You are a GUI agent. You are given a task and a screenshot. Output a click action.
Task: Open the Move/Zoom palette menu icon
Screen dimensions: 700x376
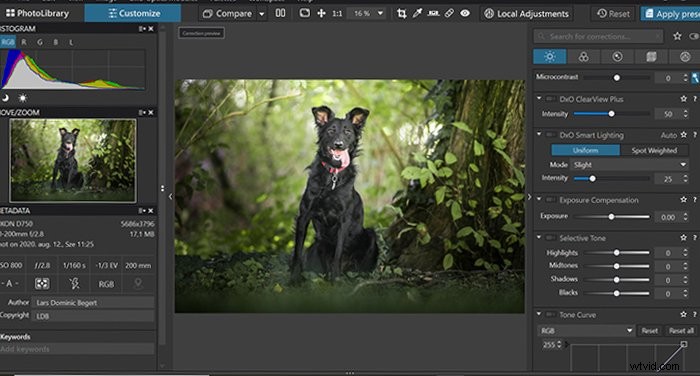pos(142,113)
